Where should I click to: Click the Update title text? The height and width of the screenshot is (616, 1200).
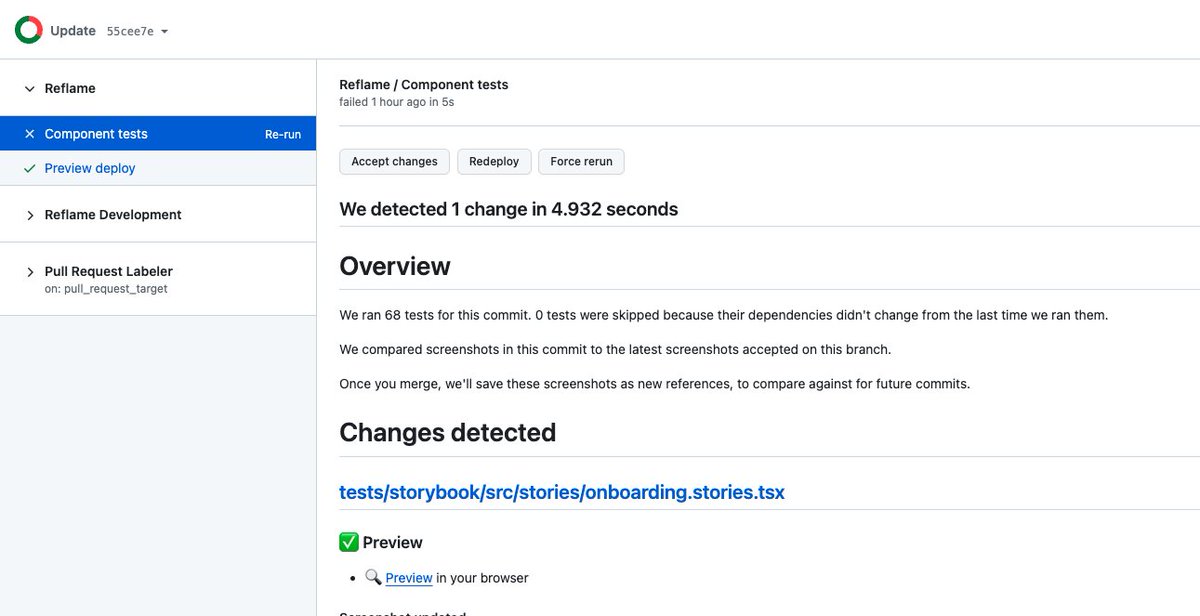[73, 30]
